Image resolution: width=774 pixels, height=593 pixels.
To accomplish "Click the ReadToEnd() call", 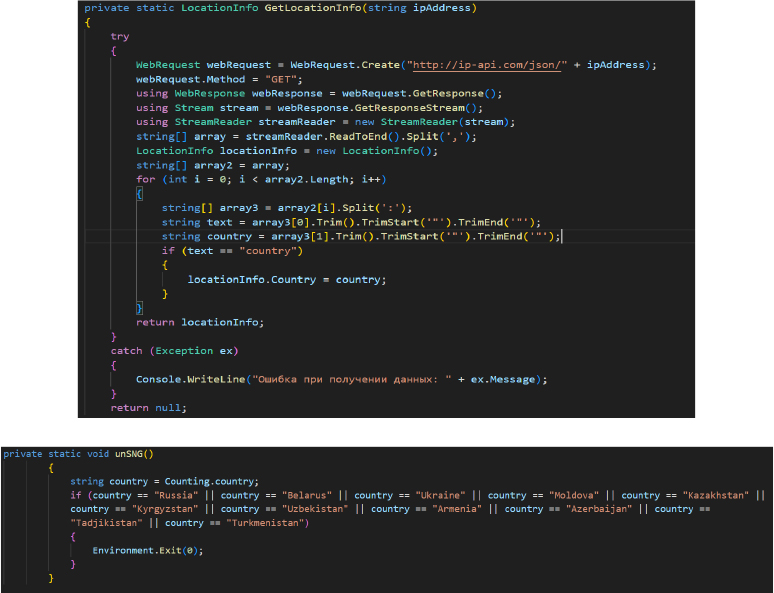I will tap(364, 137).
